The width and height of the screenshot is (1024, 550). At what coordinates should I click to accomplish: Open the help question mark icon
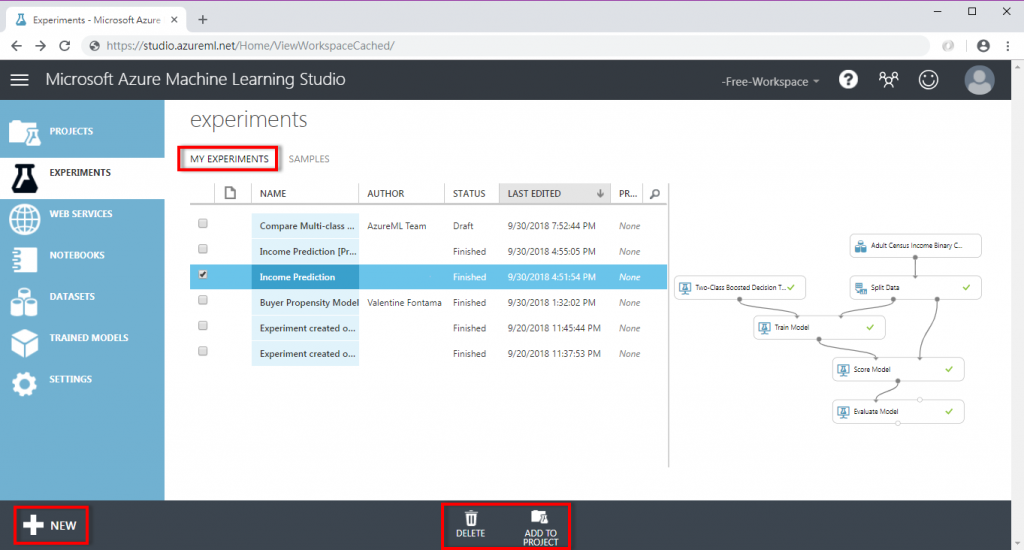click(848, 80)
